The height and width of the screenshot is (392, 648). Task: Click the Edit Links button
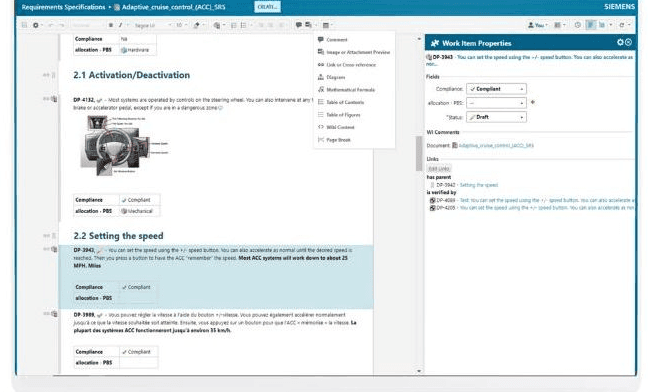pos(439,169)
